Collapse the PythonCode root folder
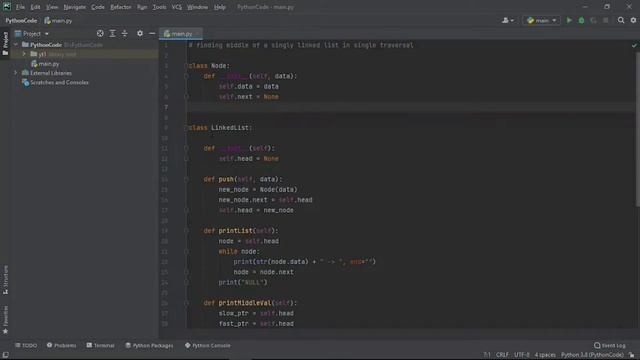This screenshot has height=360, width=640. point(16,44)
